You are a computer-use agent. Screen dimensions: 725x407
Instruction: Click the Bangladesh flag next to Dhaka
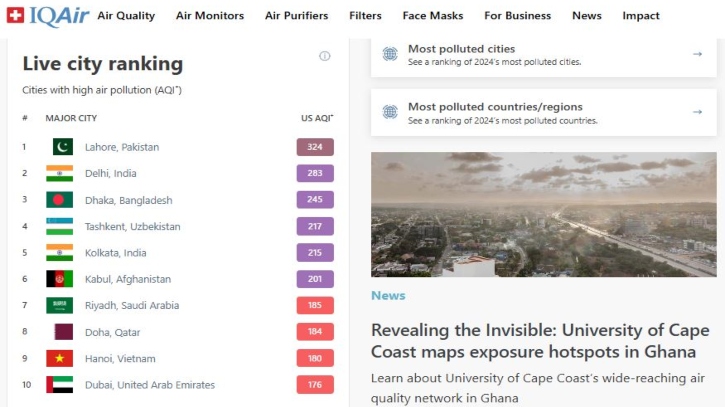pos(59,200)
